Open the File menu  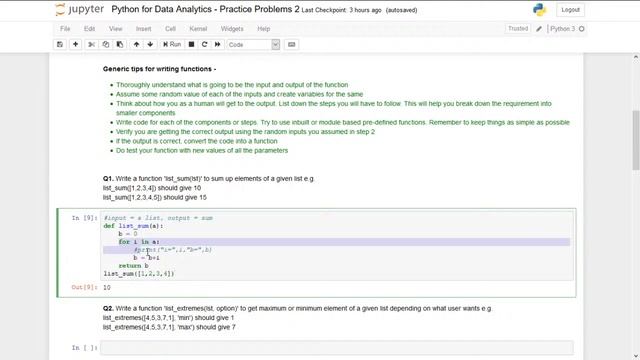tap(65, 29)
